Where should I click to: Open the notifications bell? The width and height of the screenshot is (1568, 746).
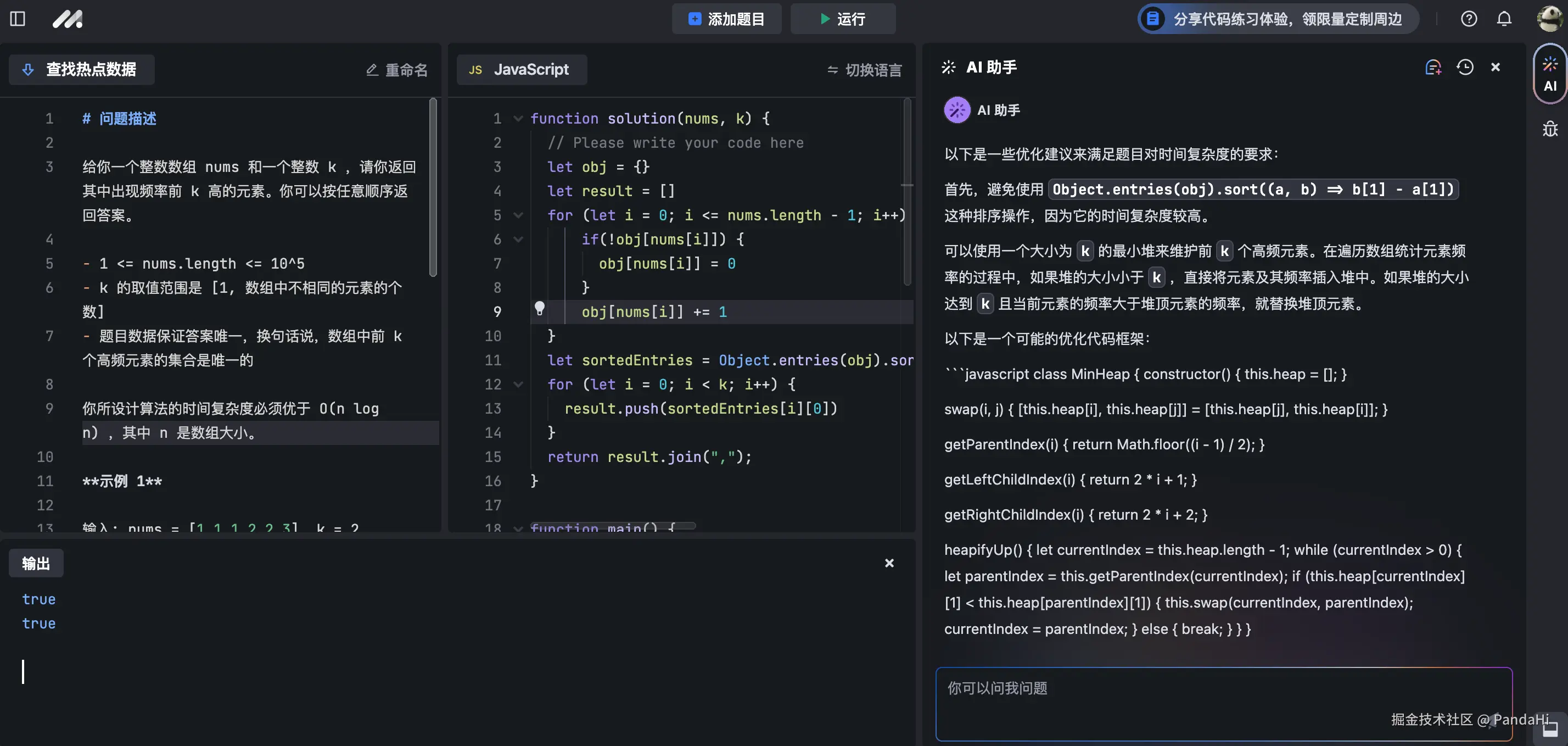(1503, 19)
